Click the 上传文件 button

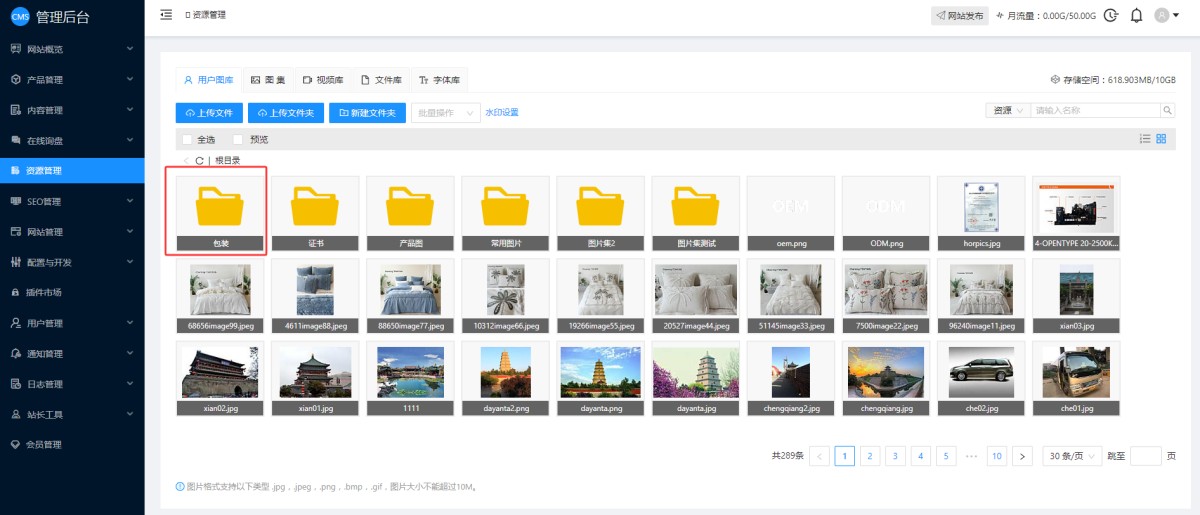208,113
